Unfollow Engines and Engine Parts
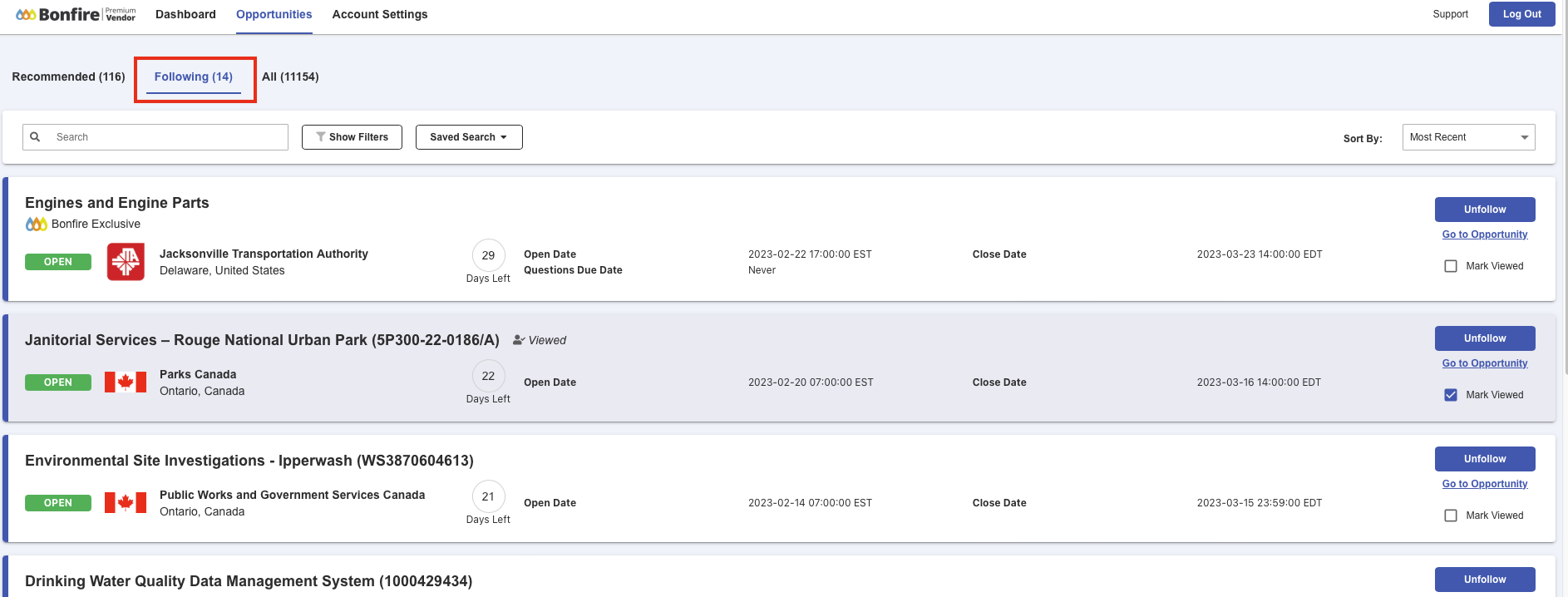Screen dimensions: 1568x597 pos(1485,210)
